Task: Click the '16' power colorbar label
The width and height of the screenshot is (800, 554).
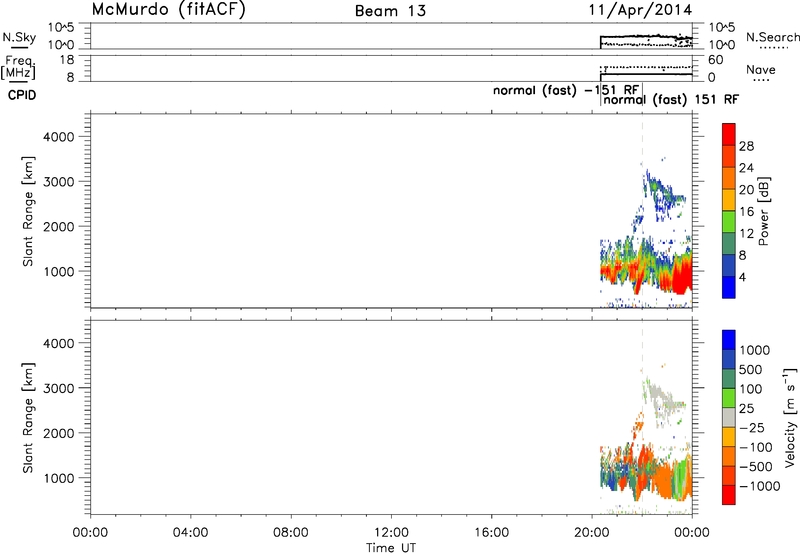Action: click(746, 212)
